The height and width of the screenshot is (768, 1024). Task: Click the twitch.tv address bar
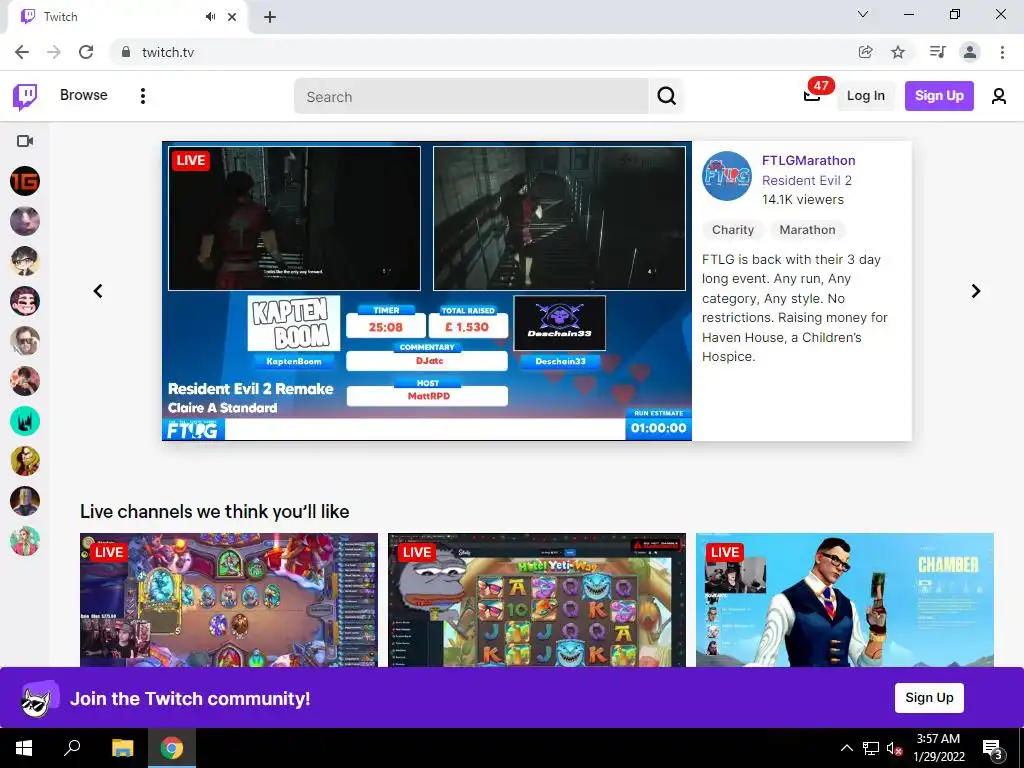click(483, 52)
